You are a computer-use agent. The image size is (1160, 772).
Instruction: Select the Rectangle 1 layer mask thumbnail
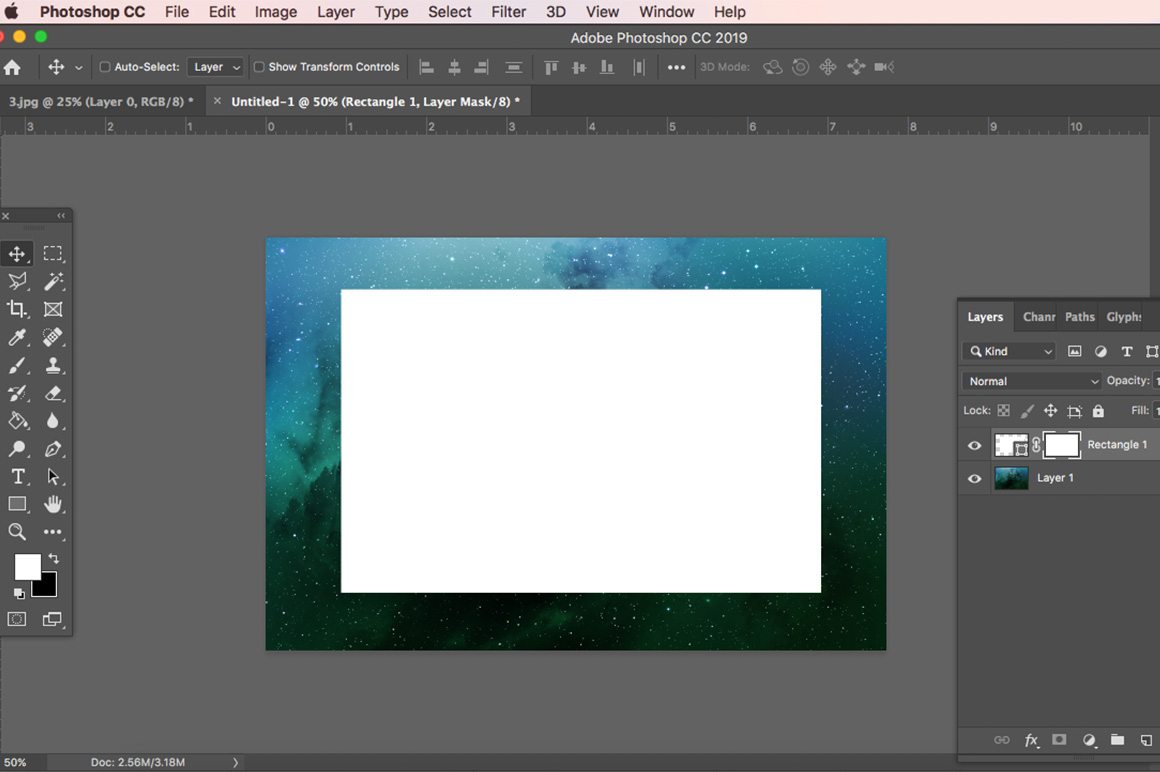[x=1062, y=445]
